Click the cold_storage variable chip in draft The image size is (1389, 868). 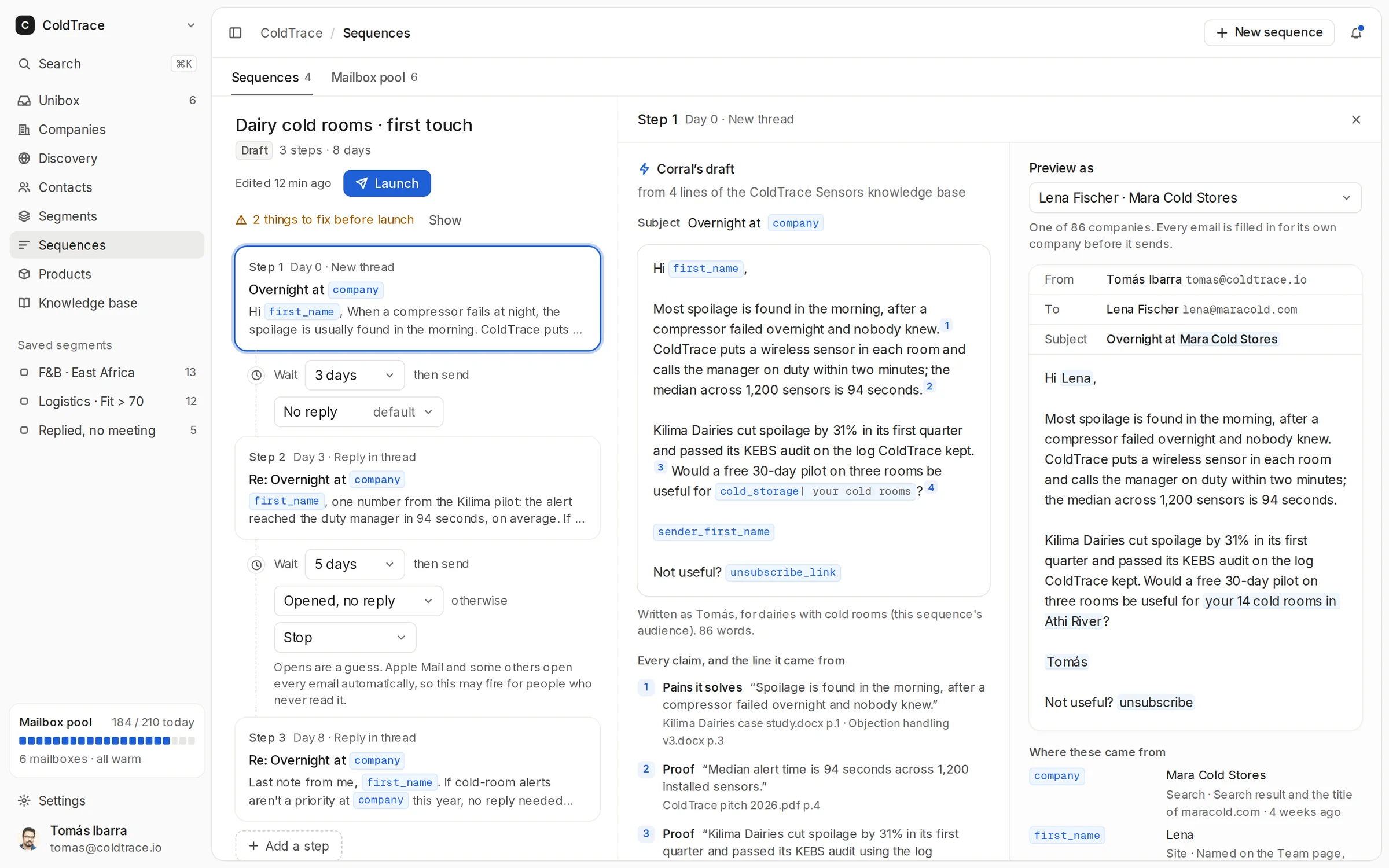[815, 491]
